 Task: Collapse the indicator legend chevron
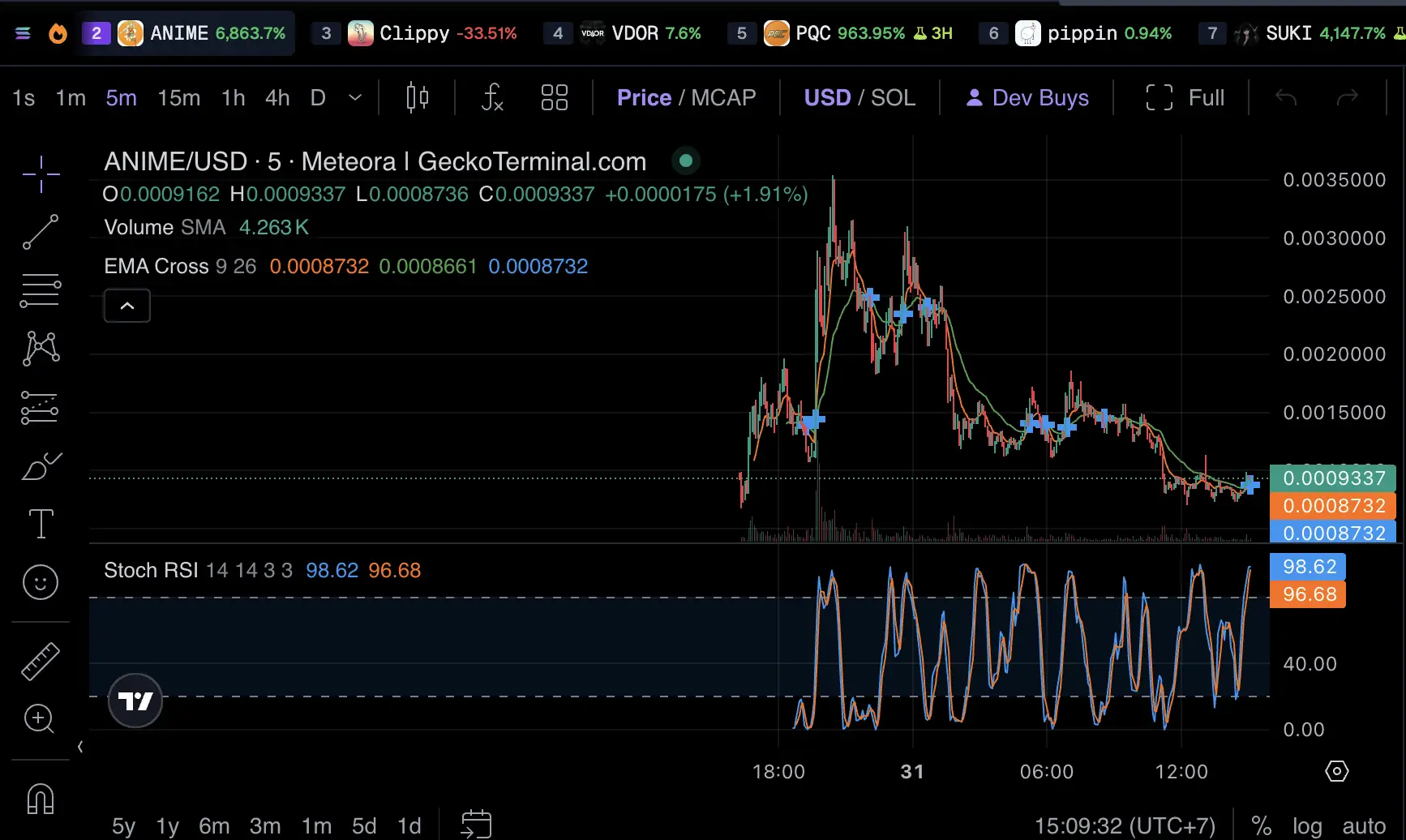tap(126, 306)
